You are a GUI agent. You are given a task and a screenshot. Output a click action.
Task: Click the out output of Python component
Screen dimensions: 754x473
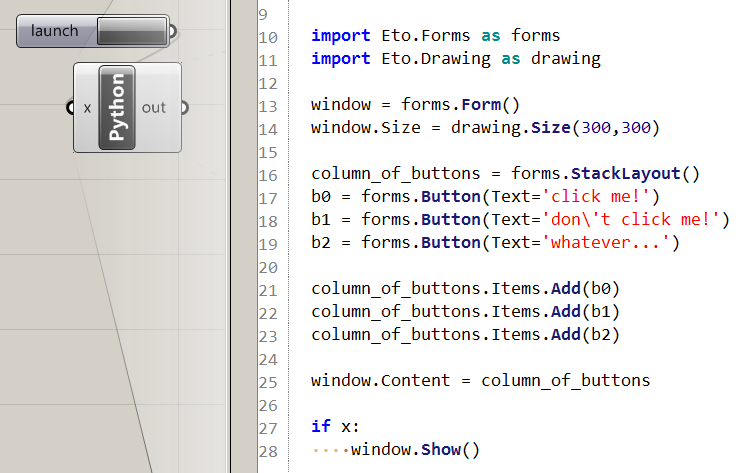(x=153, y=108)
